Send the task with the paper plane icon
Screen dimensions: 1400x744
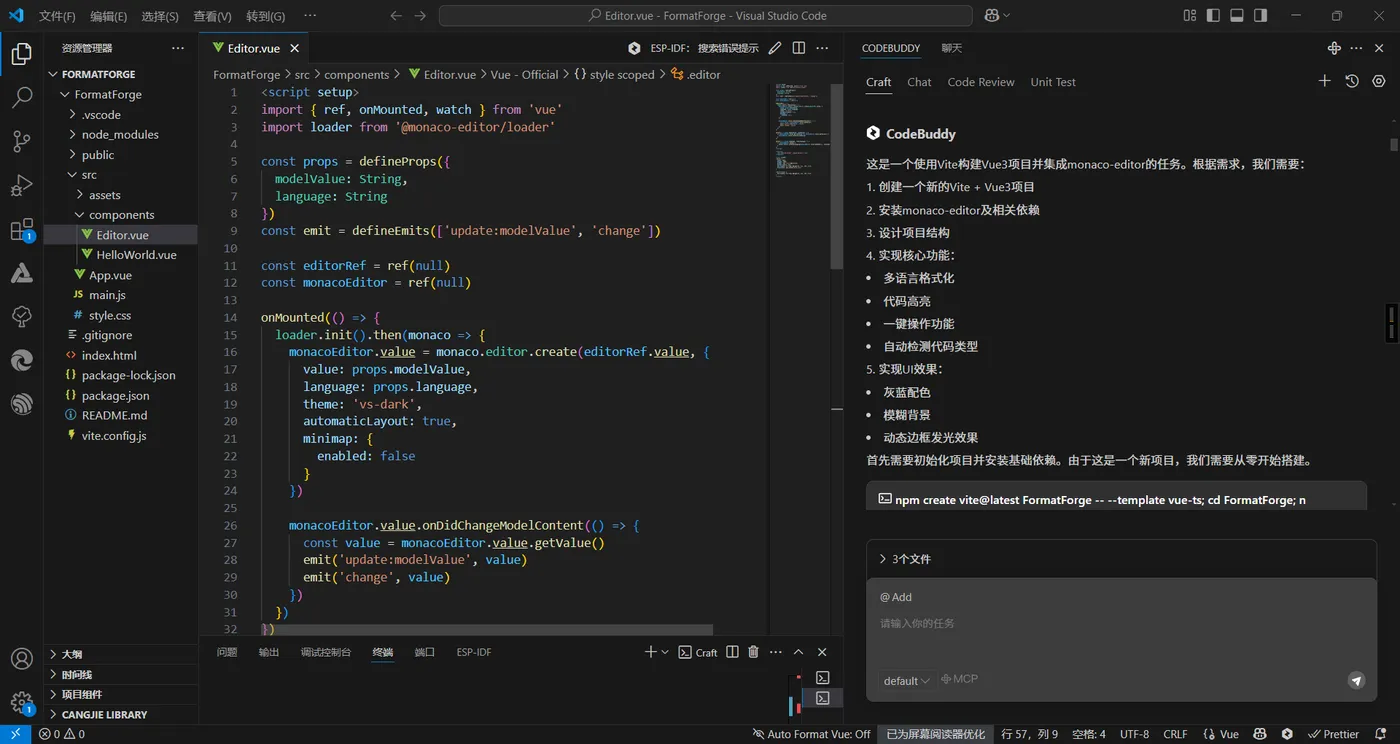tap(1356, 680)
